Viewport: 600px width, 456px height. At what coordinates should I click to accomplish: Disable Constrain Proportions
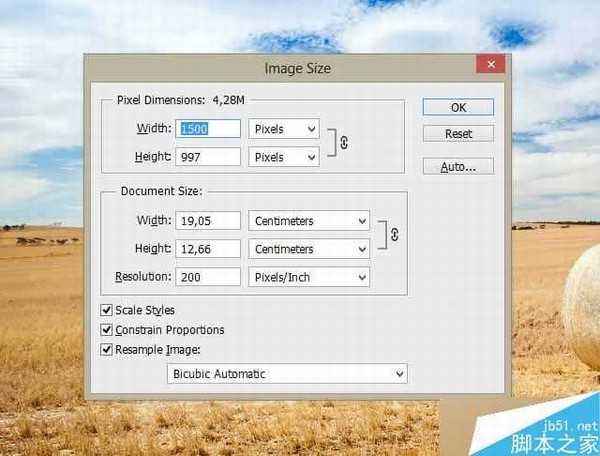(x=108, y=330)
